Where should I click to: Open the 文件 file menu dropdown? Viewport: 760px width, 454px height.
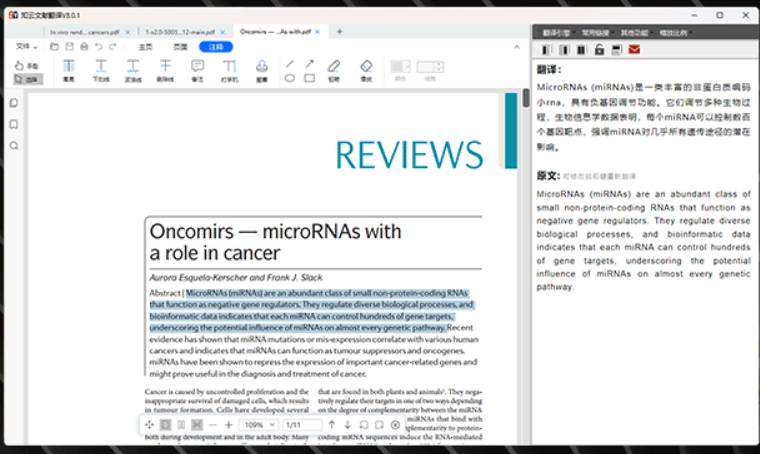click(x=26, y=47)
